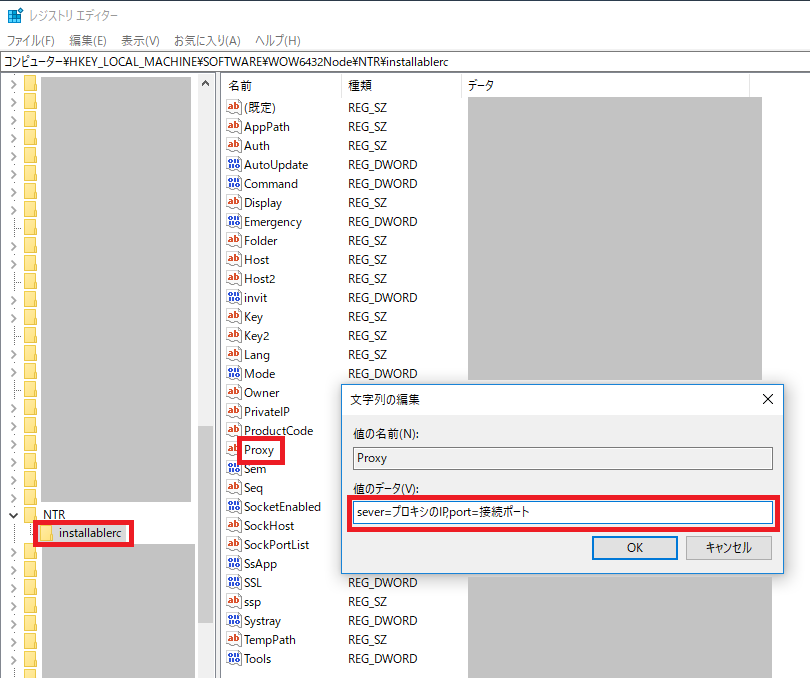
Task: Expand the tree key just above NTR
Action: click(x=13, y=498)
